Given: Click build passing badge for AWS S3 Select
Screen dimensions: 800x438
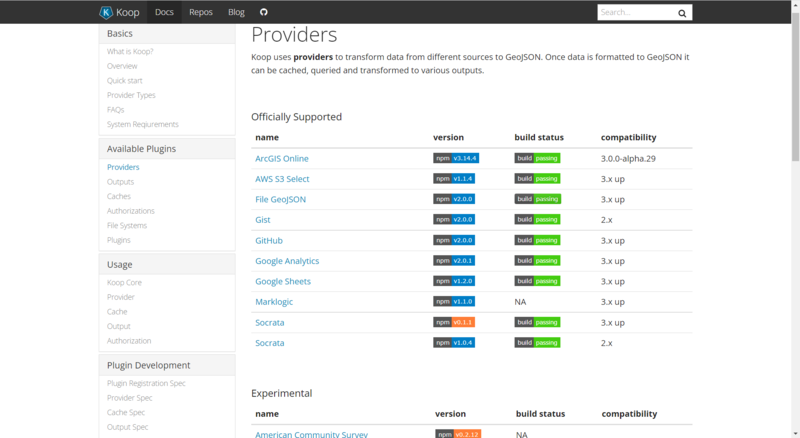Looking at the screenshot, I should 537,179.
